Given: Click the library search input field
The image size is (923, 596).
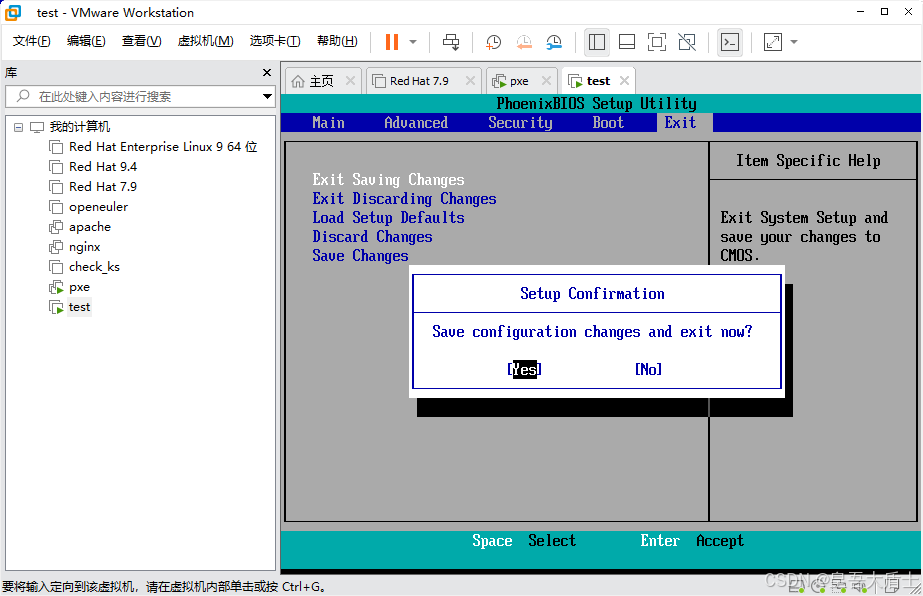Looking at the screenshot, I should [140, 97].
